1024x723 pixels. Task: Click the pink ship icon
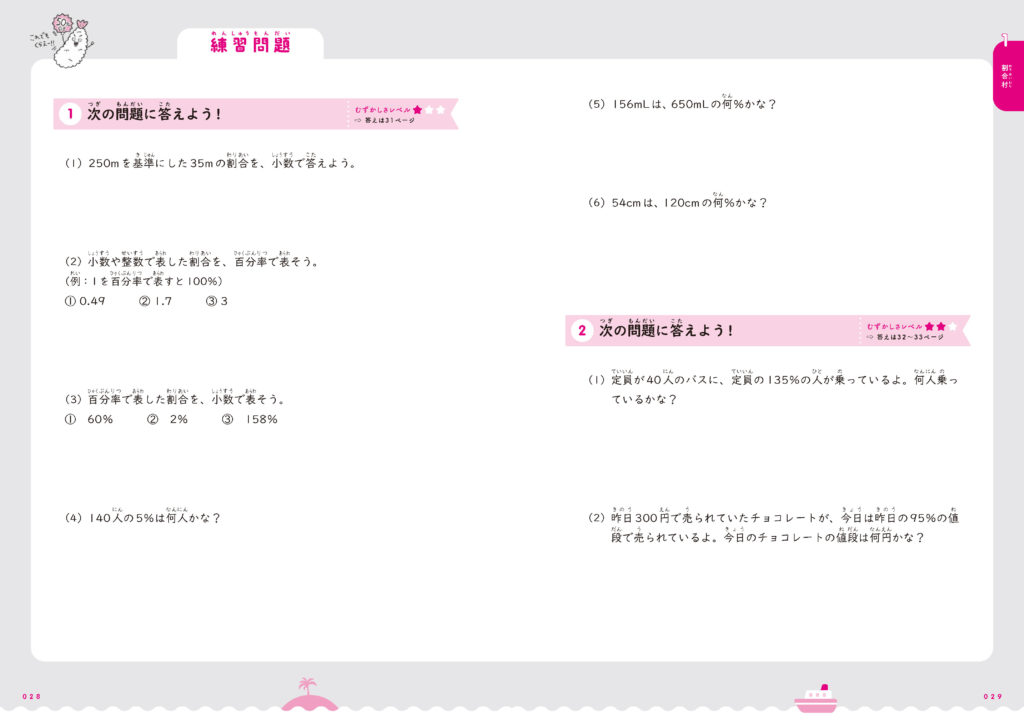815,699
